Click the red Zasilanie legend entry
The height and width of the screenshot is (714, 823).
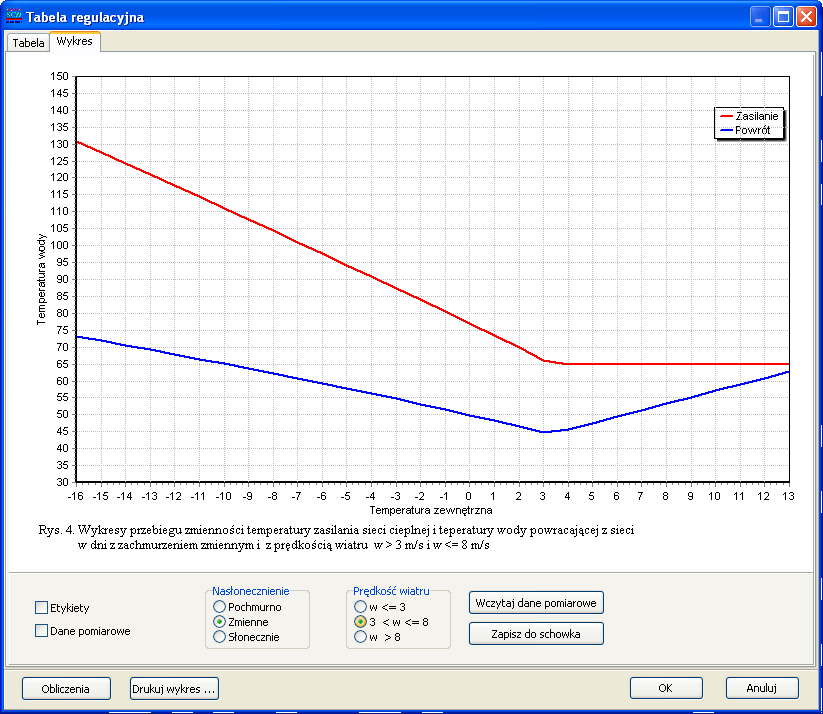750,116
